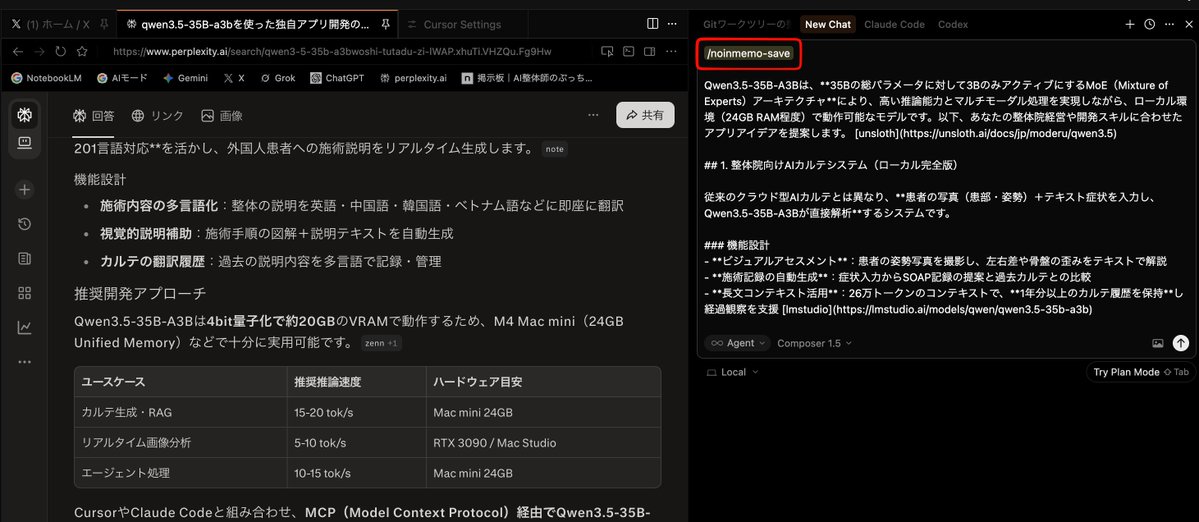Create a new chat with plus icon
This screenshot has width=1199, height=522.
[1130, 24]
